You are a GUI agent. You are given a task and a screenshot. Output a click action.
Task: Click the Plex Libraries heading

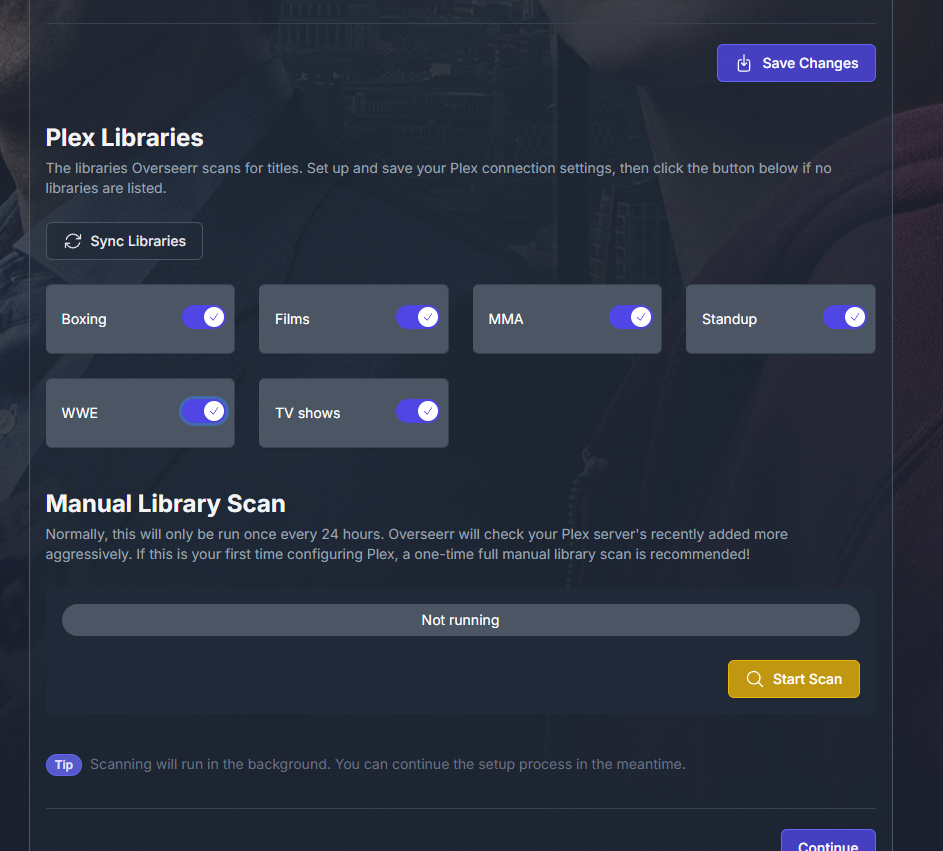(x=125, y=138)
